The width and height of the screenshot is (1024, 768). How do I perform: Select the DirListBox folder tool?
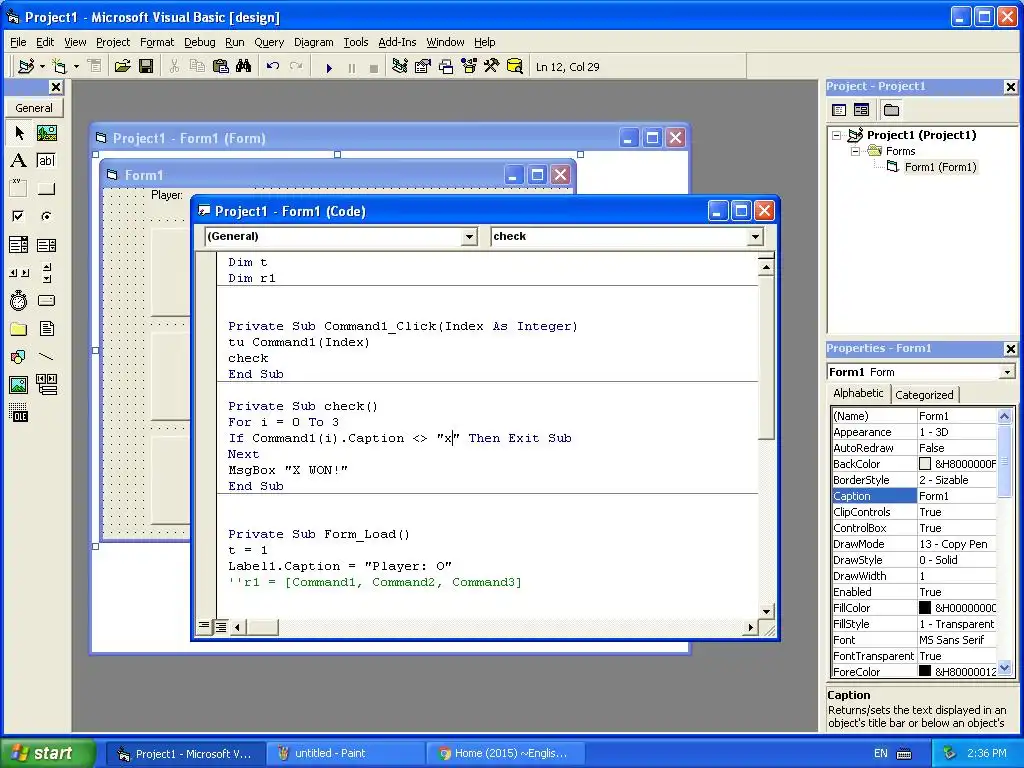click(x=19, y=328)
